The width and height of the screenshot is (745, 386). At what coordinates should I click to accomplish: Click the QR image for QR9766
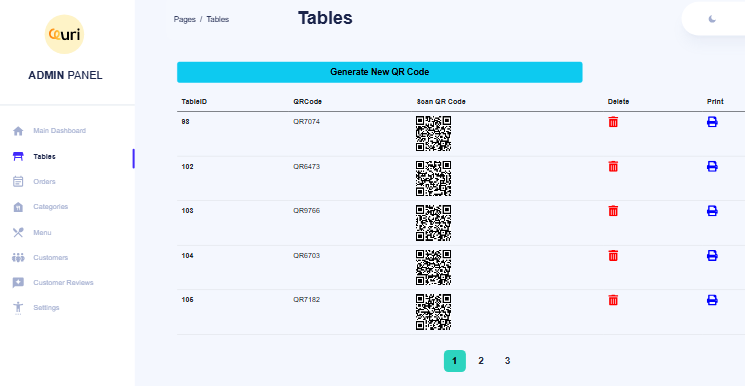(x=433, y=223)
